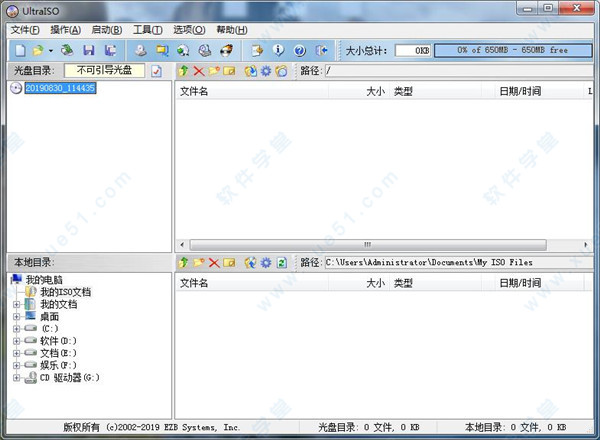This screenshot has width=600, height=440.
Task: Open the blue info icon in the main toolbar
Action: [x=278, y=50]
